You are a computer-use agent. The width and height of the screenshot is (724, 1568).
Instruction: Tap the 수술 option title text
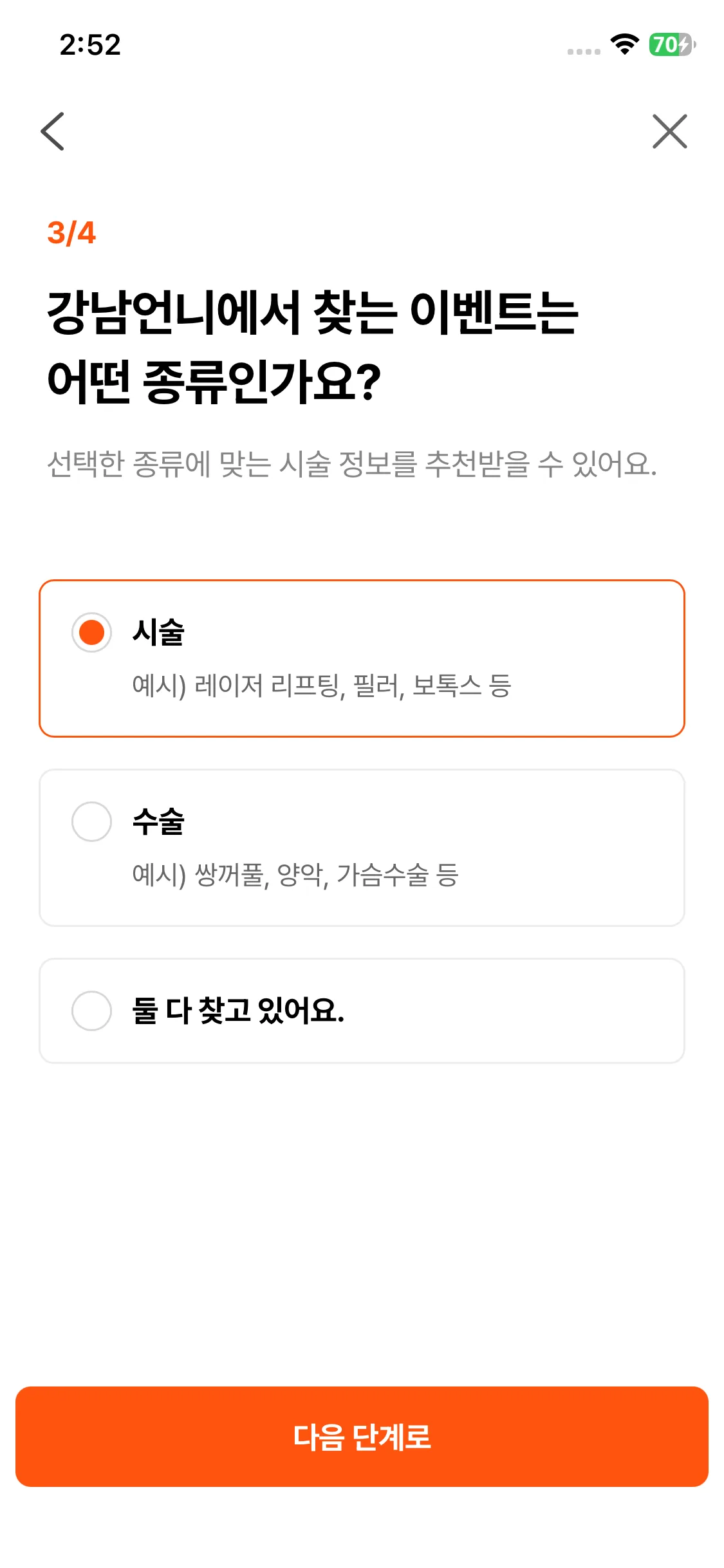[158, 821]
